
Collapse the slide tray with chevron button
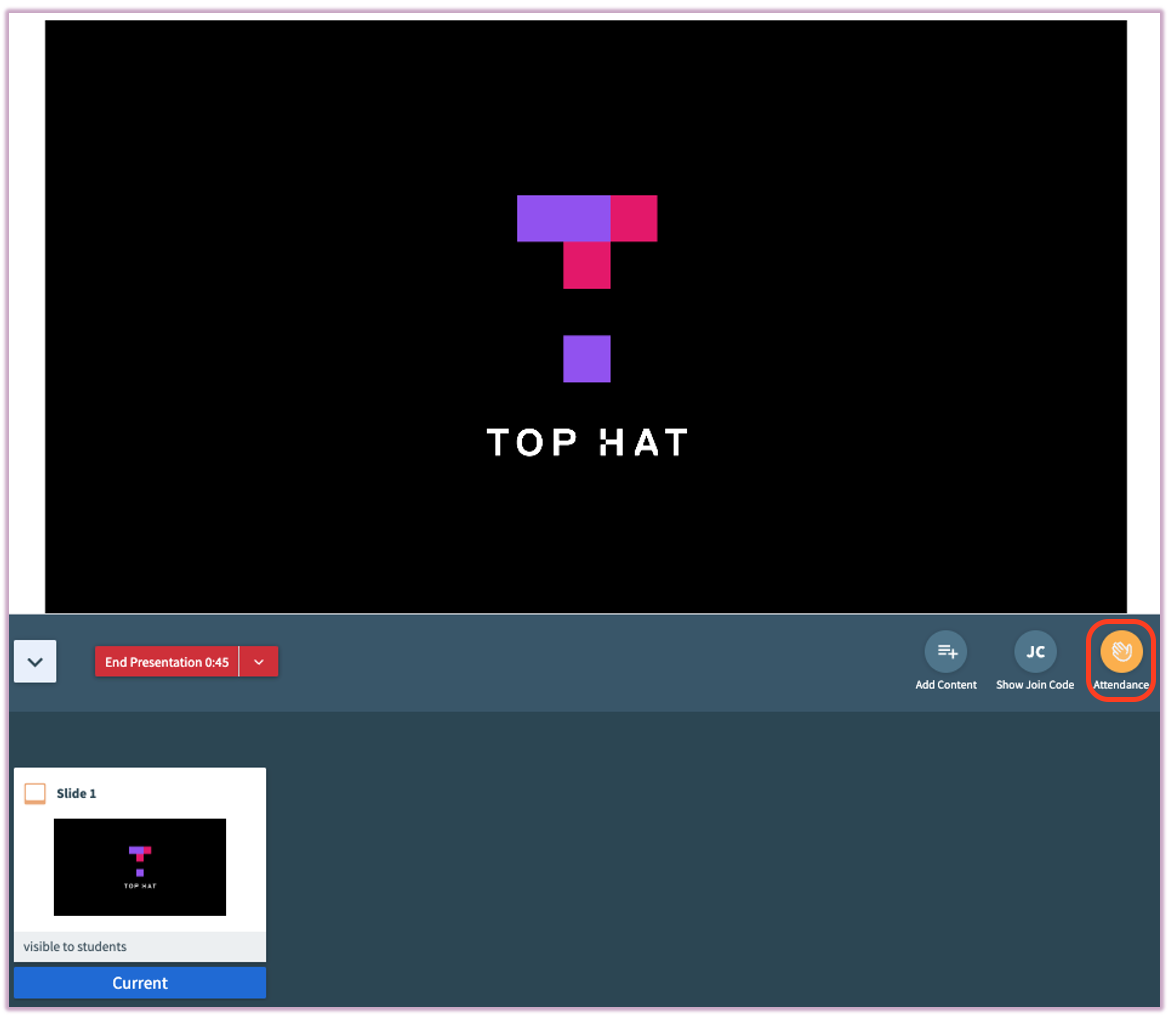pos(35,662)
